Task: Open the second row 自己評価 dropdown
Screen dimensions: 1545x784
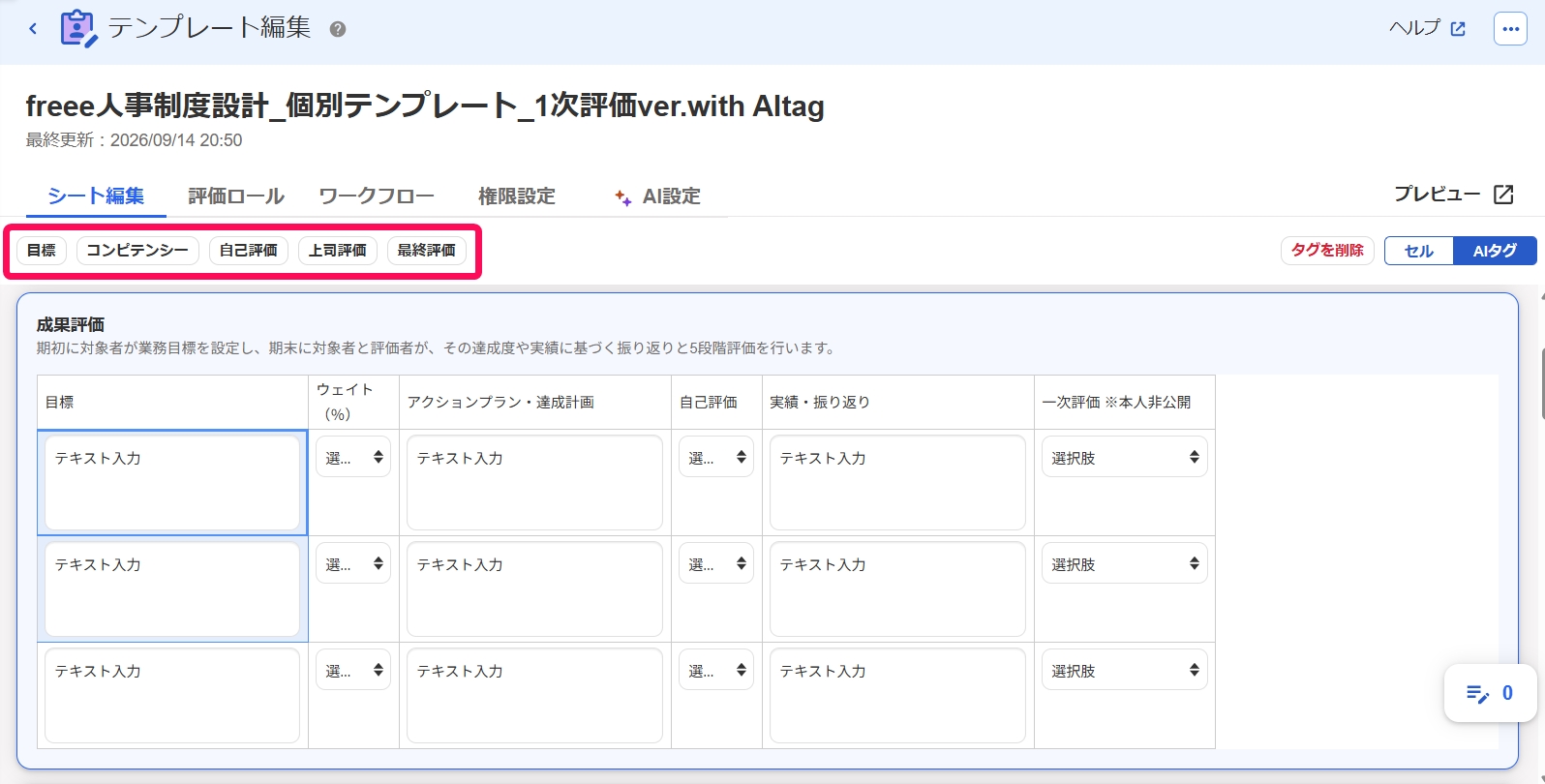Action: (x=716, y=563)
